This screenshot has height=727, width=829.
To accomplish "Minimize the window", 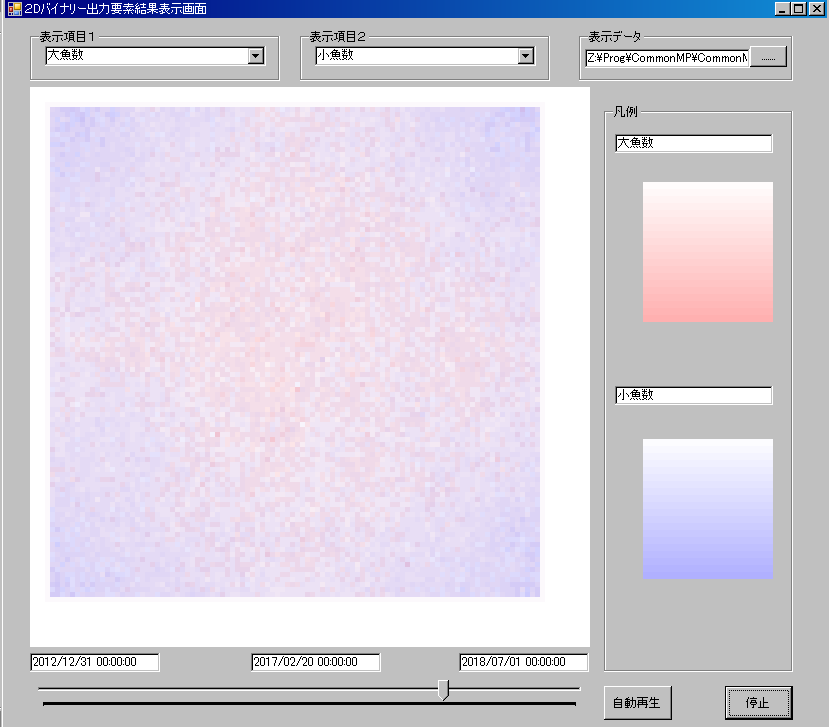I will point(782,9).
